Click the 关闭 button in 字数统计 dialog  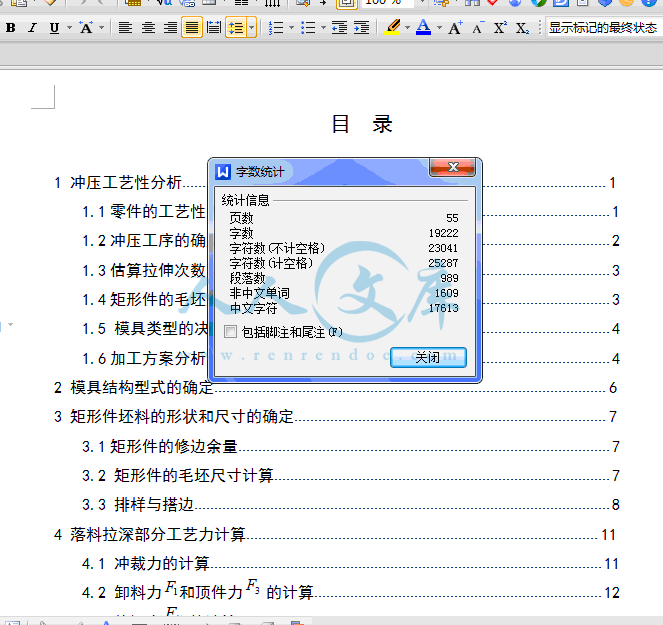pos(428,357)
